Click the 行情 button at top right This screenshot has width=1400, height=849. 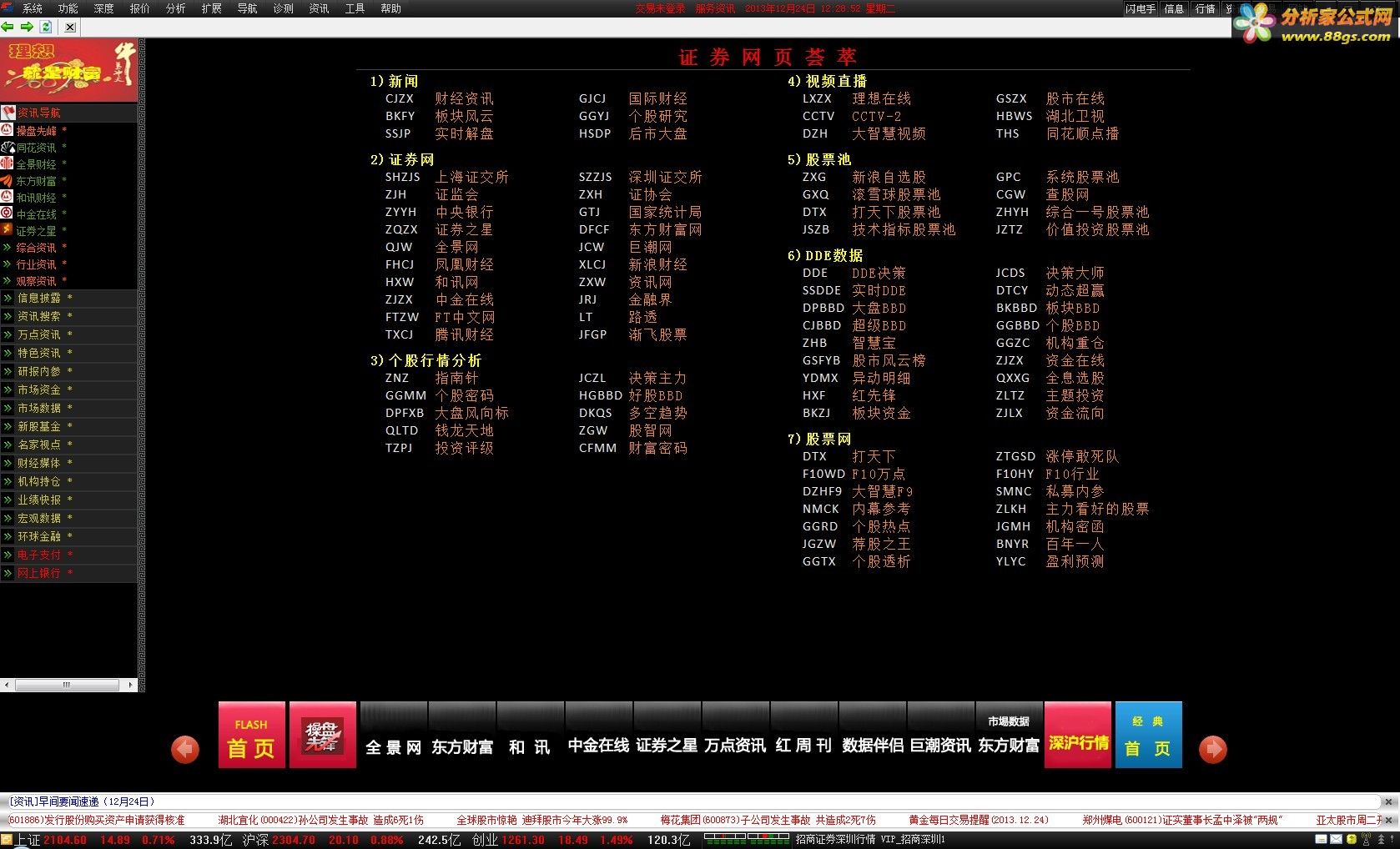(x=1206, y=8)
